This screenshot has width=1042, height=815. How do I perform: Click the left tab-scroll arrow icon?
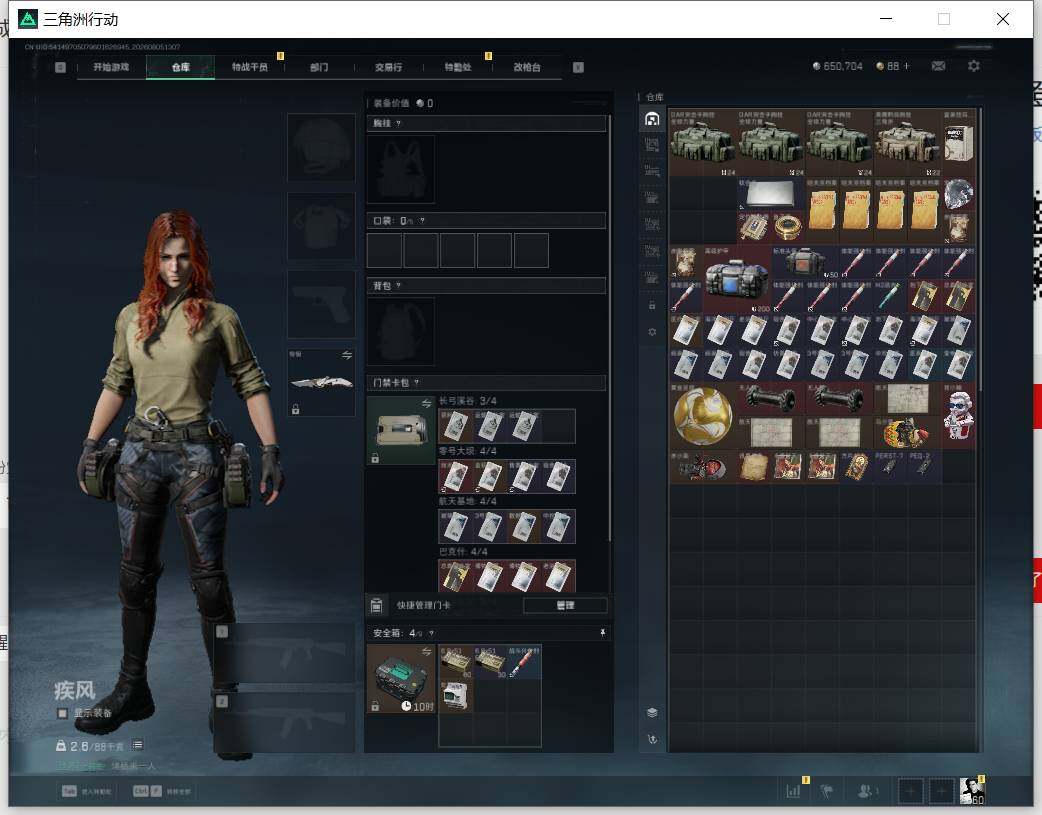pyautogui.click(x=60, y=67)
